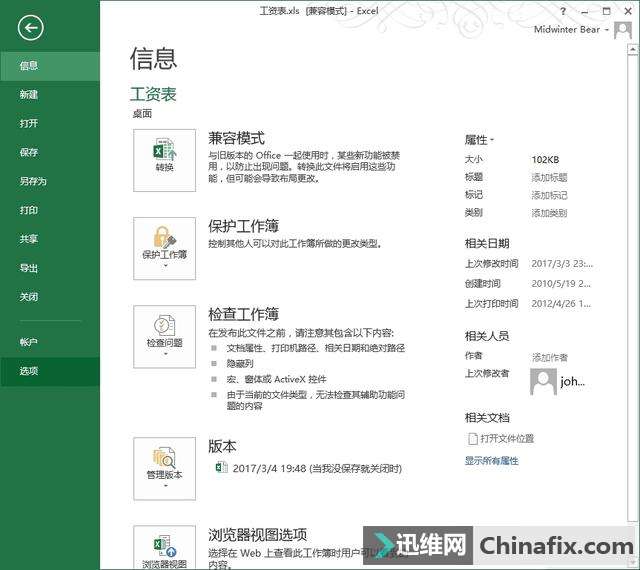The image size is (640, 570).
Task: Click the scrollbar up arrow
Action: (x=633, y=50)
